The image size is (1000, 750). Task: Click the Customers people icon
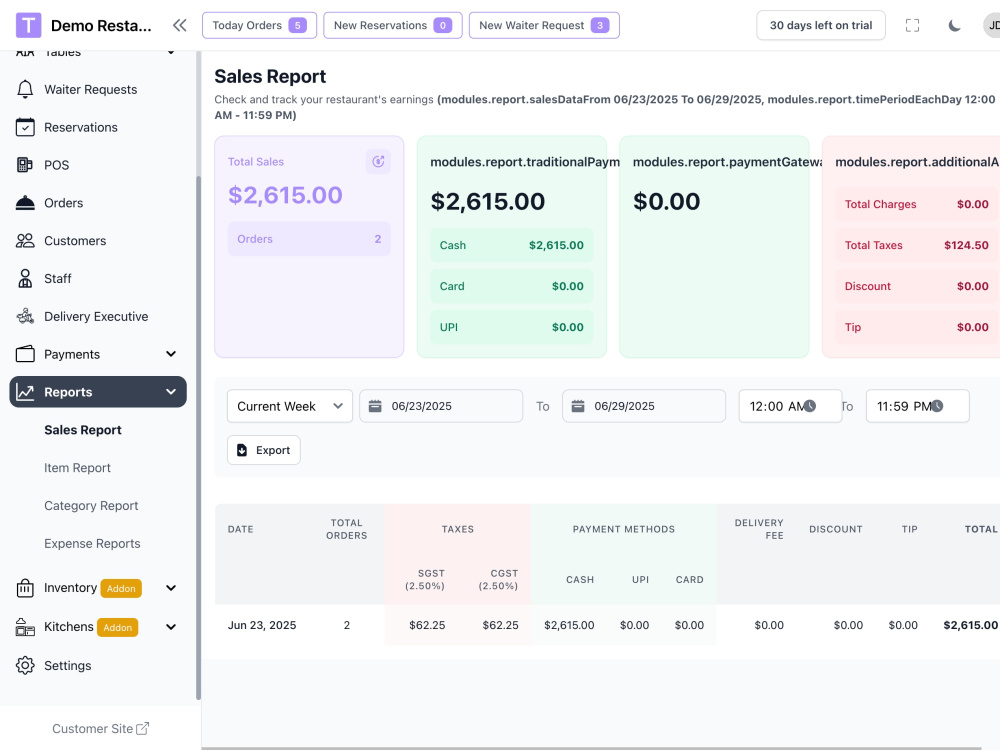(x=25, y=240)
